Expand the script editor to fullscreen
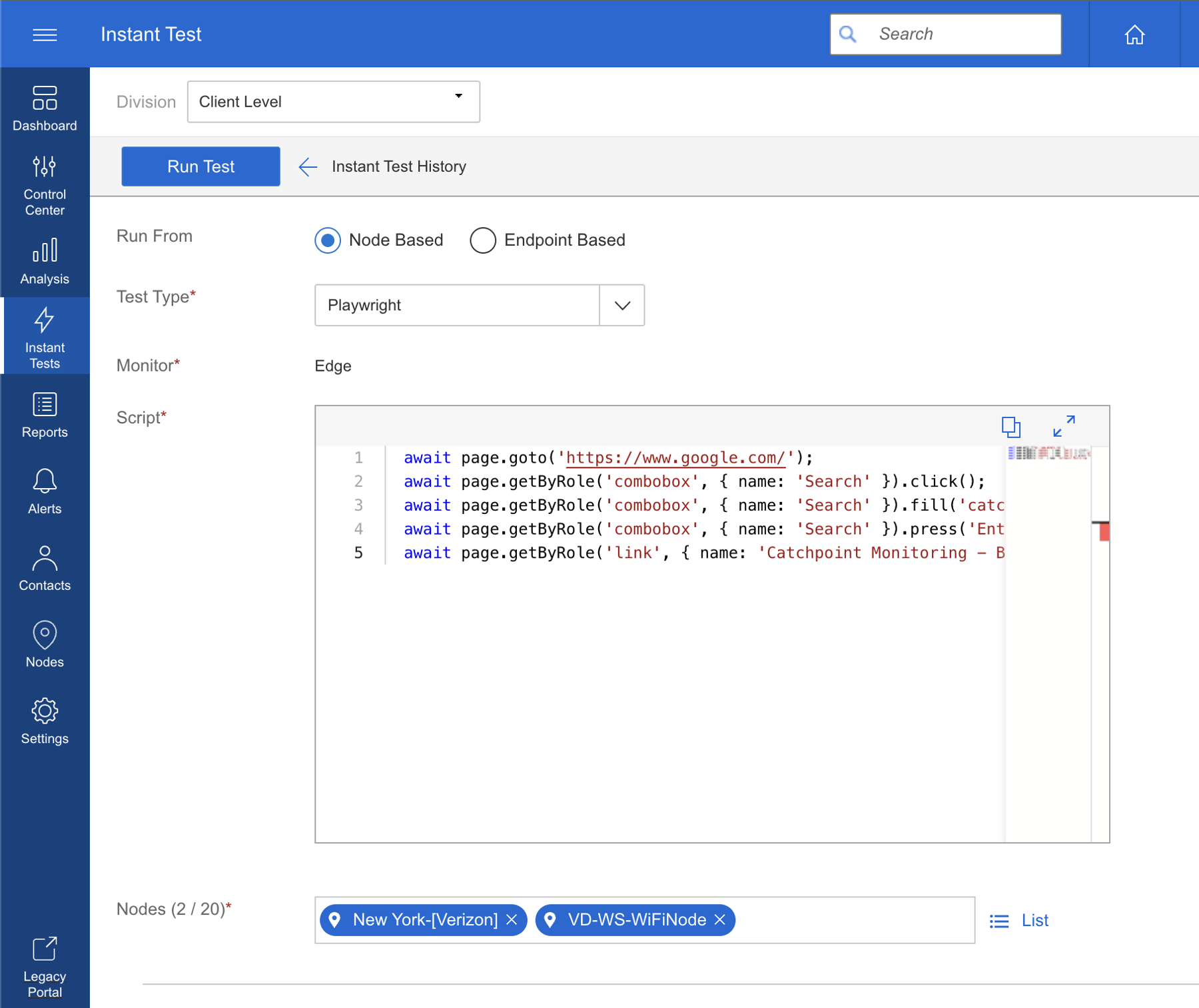Screen dimensions: 1199x1008 1064,426
